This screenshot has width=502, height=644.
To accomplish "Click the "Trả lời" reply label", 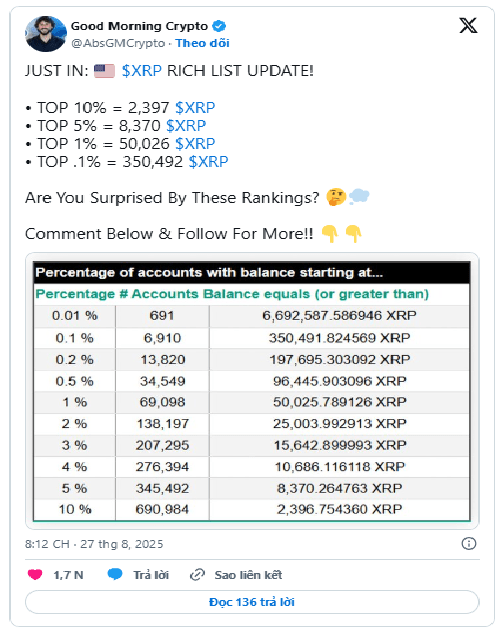I will coord(151,575).
